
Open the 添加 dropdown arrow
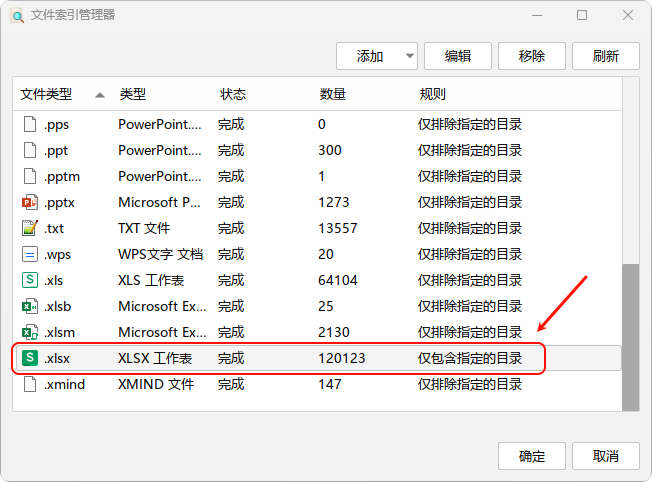[409, 57]
